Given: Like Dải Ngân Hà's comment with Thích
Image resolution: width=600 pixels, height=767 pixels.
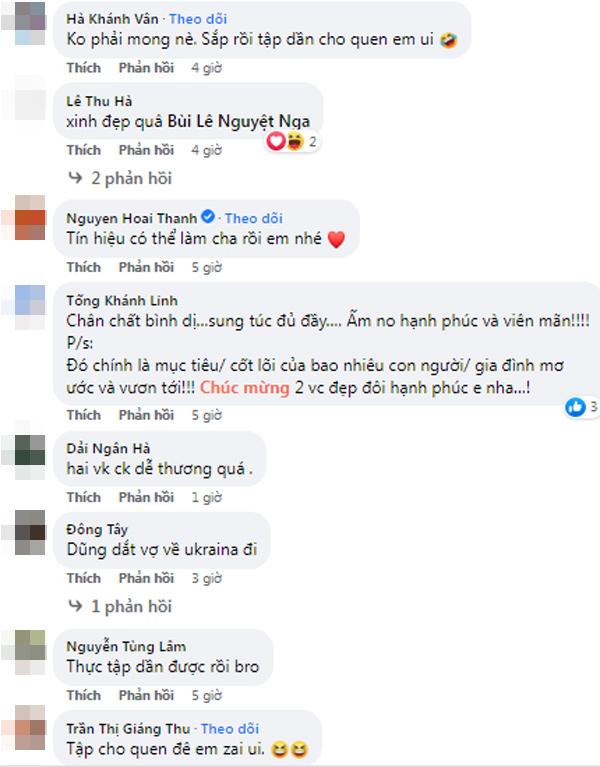Looking at the screenshot, I should click(x=84, y=497).
